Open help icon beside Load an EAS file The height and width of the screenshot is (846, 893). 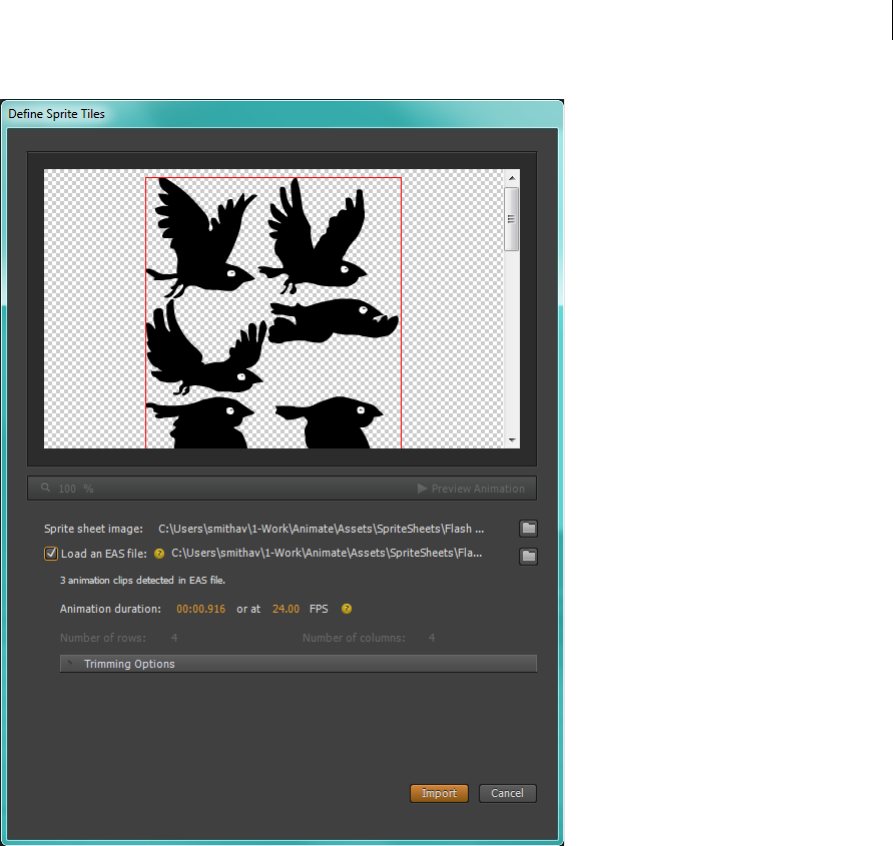click(159, 553)
